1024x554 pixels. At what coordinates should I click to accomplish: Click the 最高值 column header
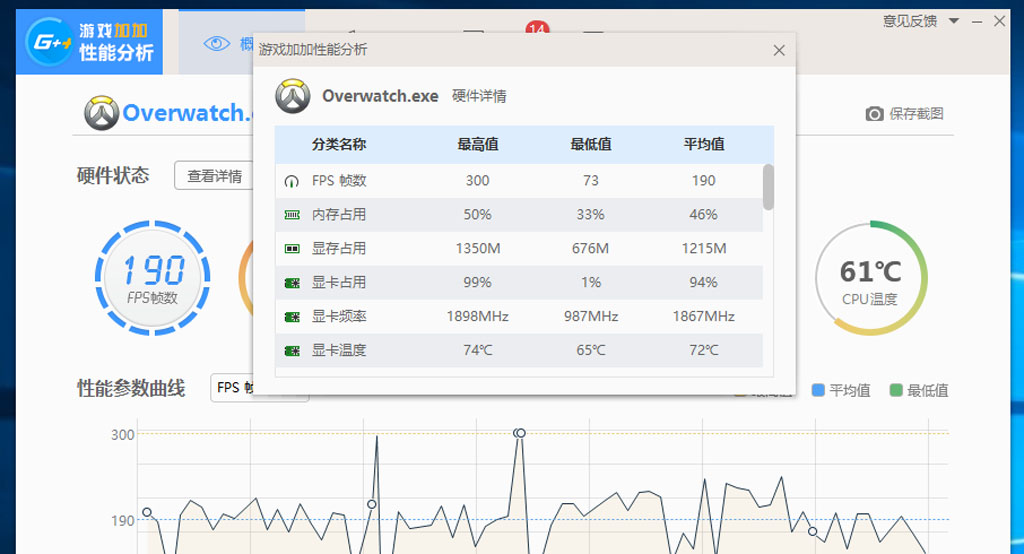(x=477, y=144)
